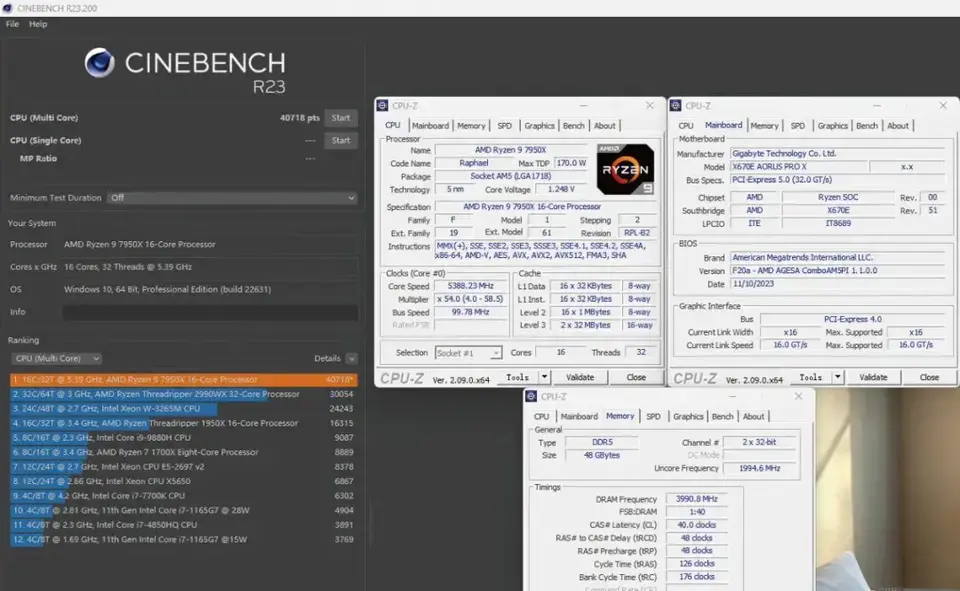This screenshot has height=591, width=960.
Task: Click the 40718 pts multi core score
Action: 299,118
